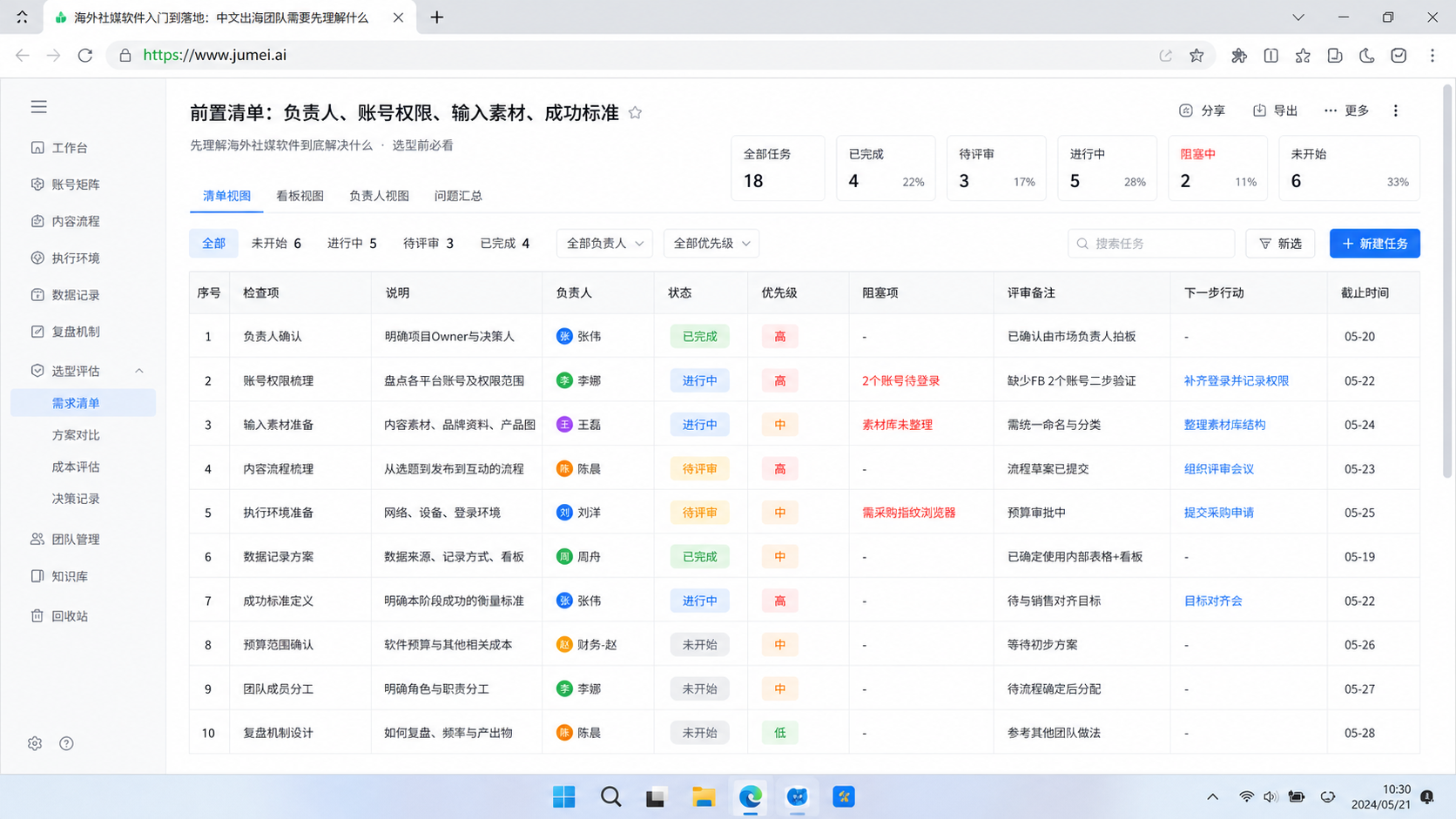Click the 复盘机制设计 table row name
1456x819 pixels.
[278, 733]
